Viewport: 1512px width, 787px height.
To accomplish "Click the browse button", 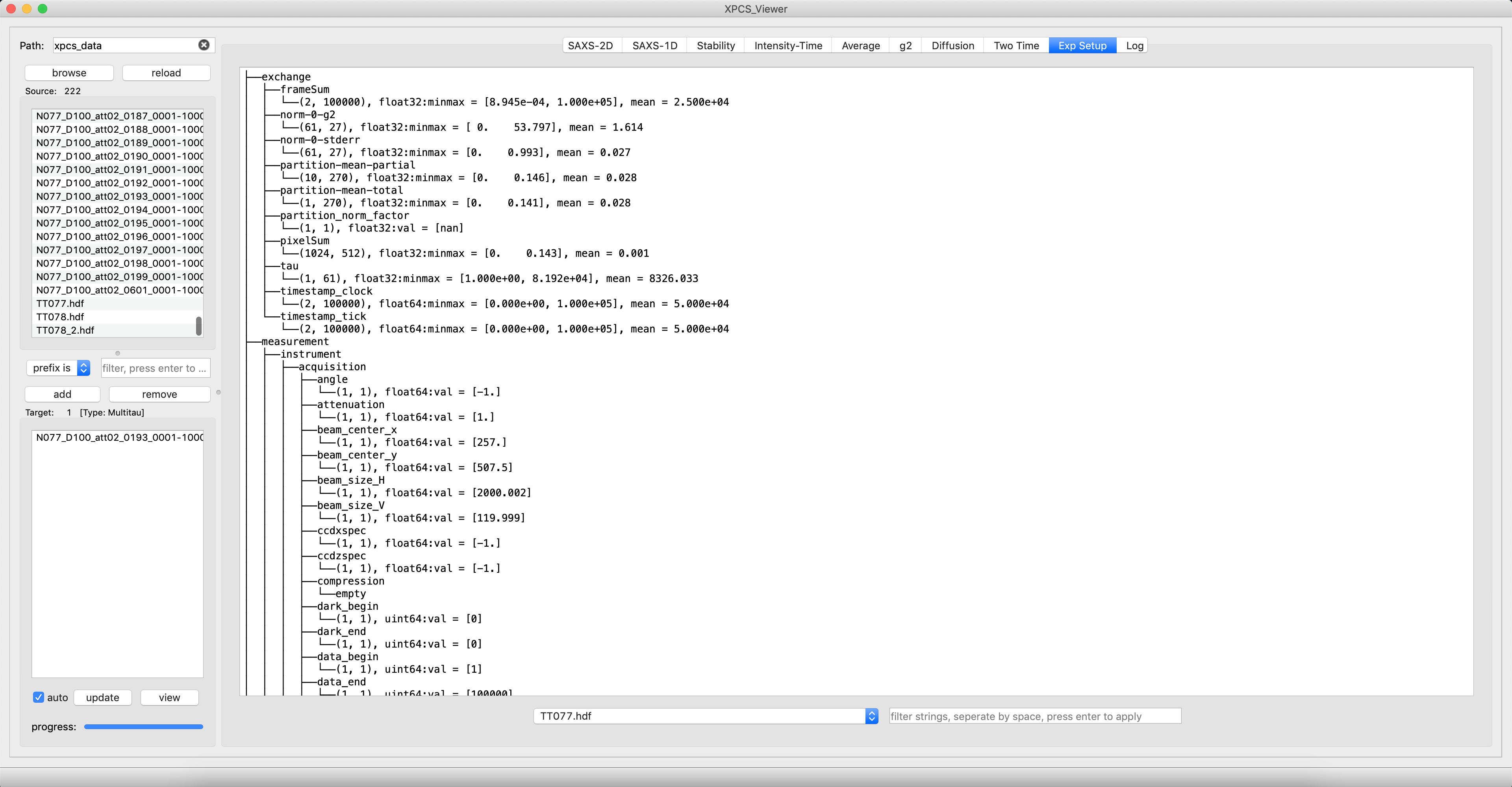I will [69, 73].
